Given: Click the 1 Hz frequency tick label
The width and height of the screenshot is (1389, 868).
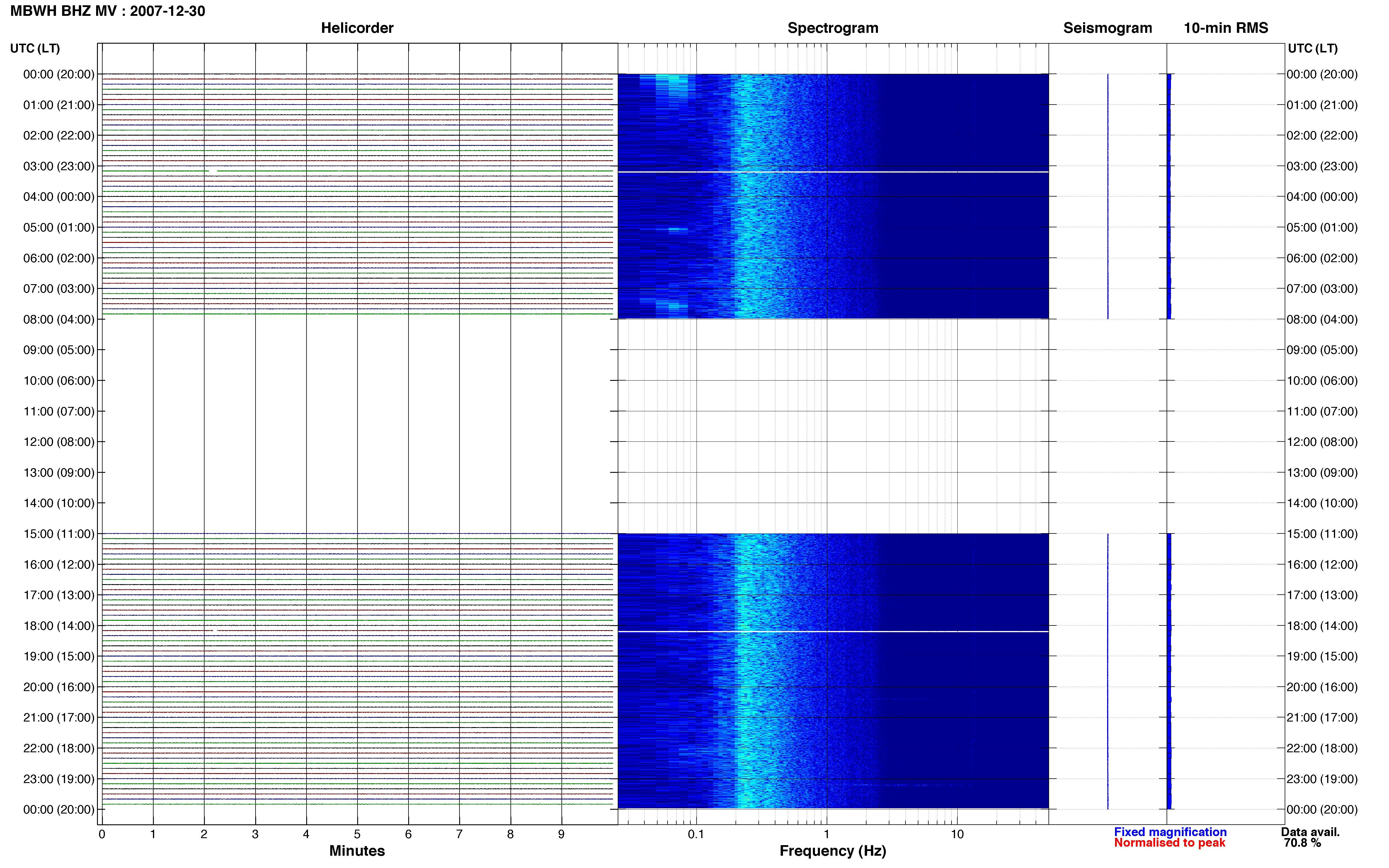Looking at the screenshot, I should coord(826,835).
